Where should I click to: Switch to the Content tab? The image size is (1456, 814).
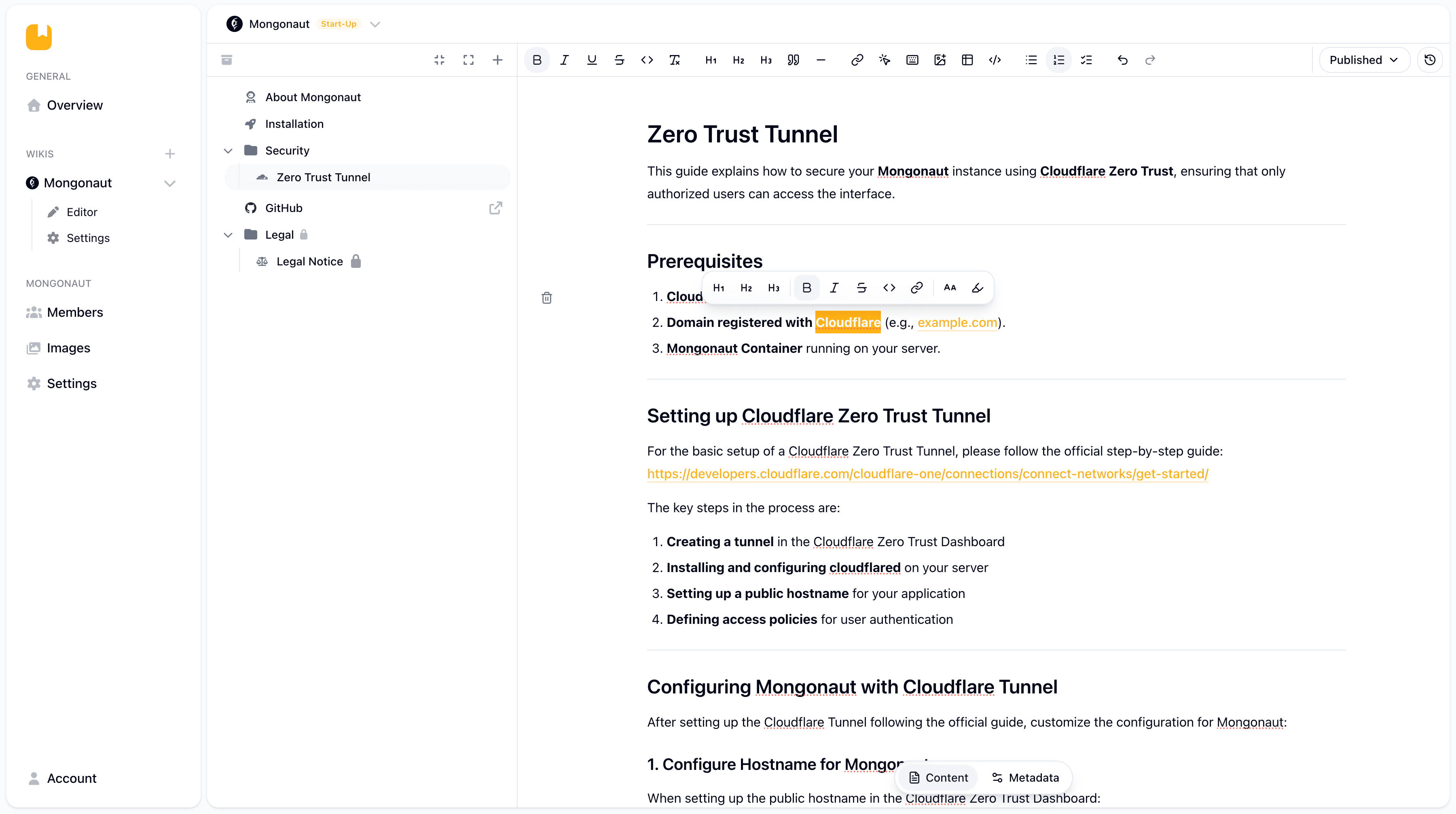(x=939, y=778)
